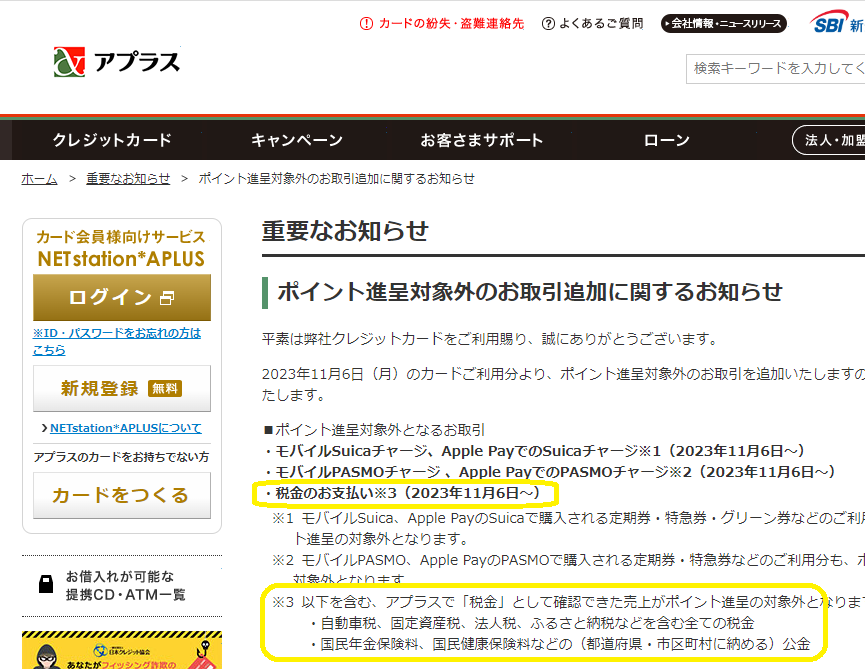Click the ポイント進呈対象外のお取引追加に関するお知らせ heading
Screen dimensions: 865x669
[530, 292]
